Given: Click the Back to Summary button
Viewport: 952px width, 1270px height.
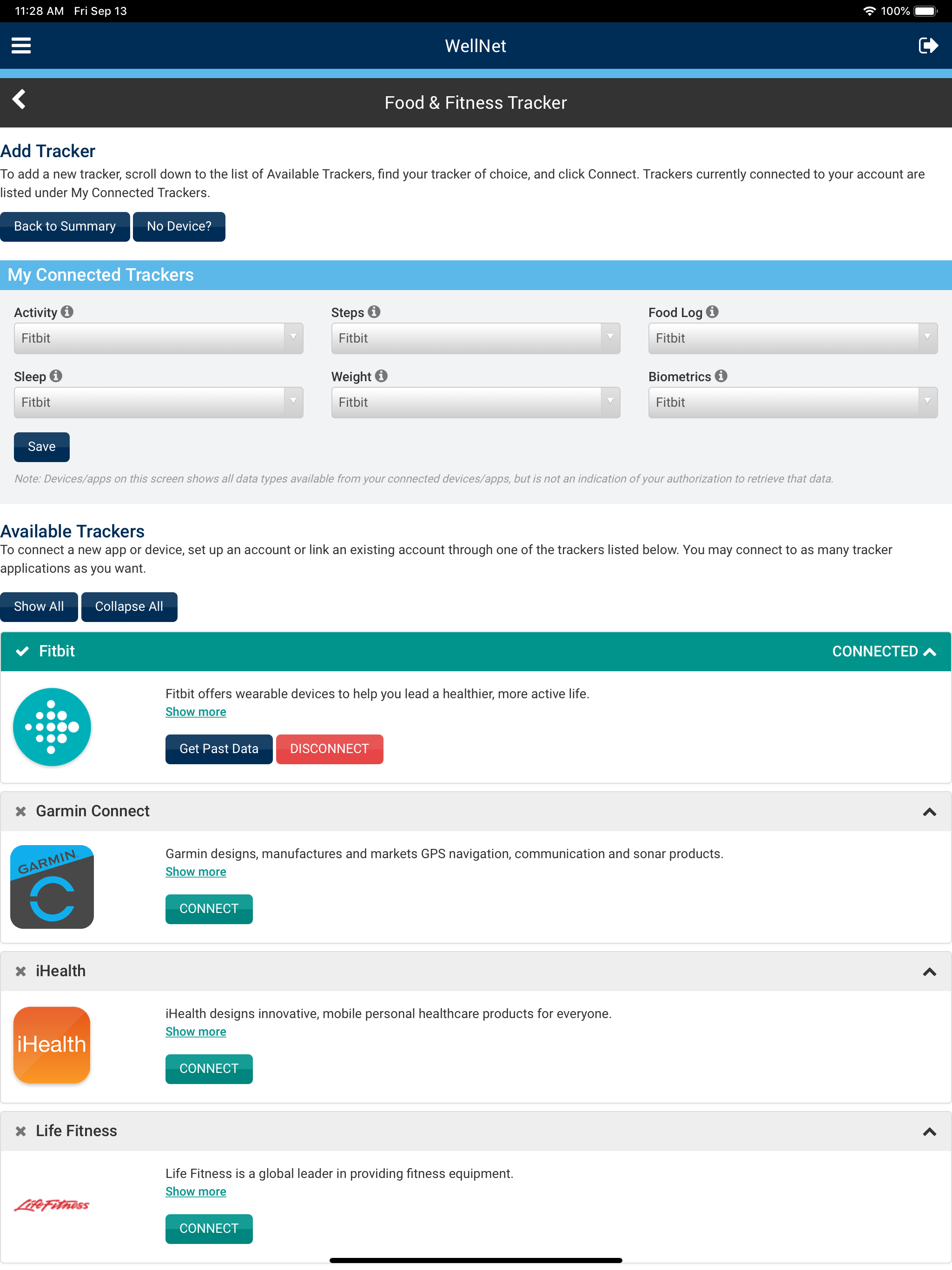Looking at the screenshot, I should click(65, 226).
